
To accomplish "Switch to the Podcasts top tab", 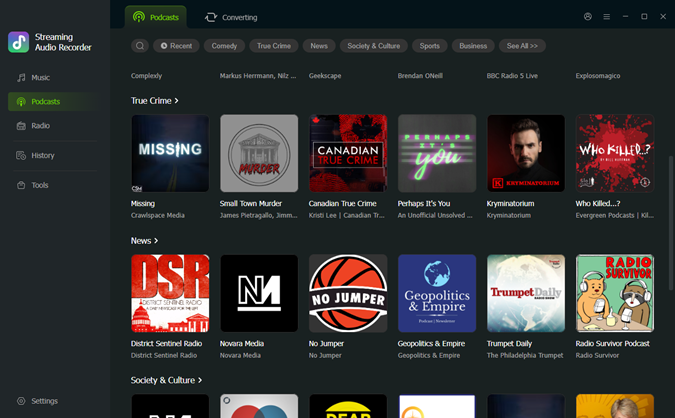I will click(156, 17).
